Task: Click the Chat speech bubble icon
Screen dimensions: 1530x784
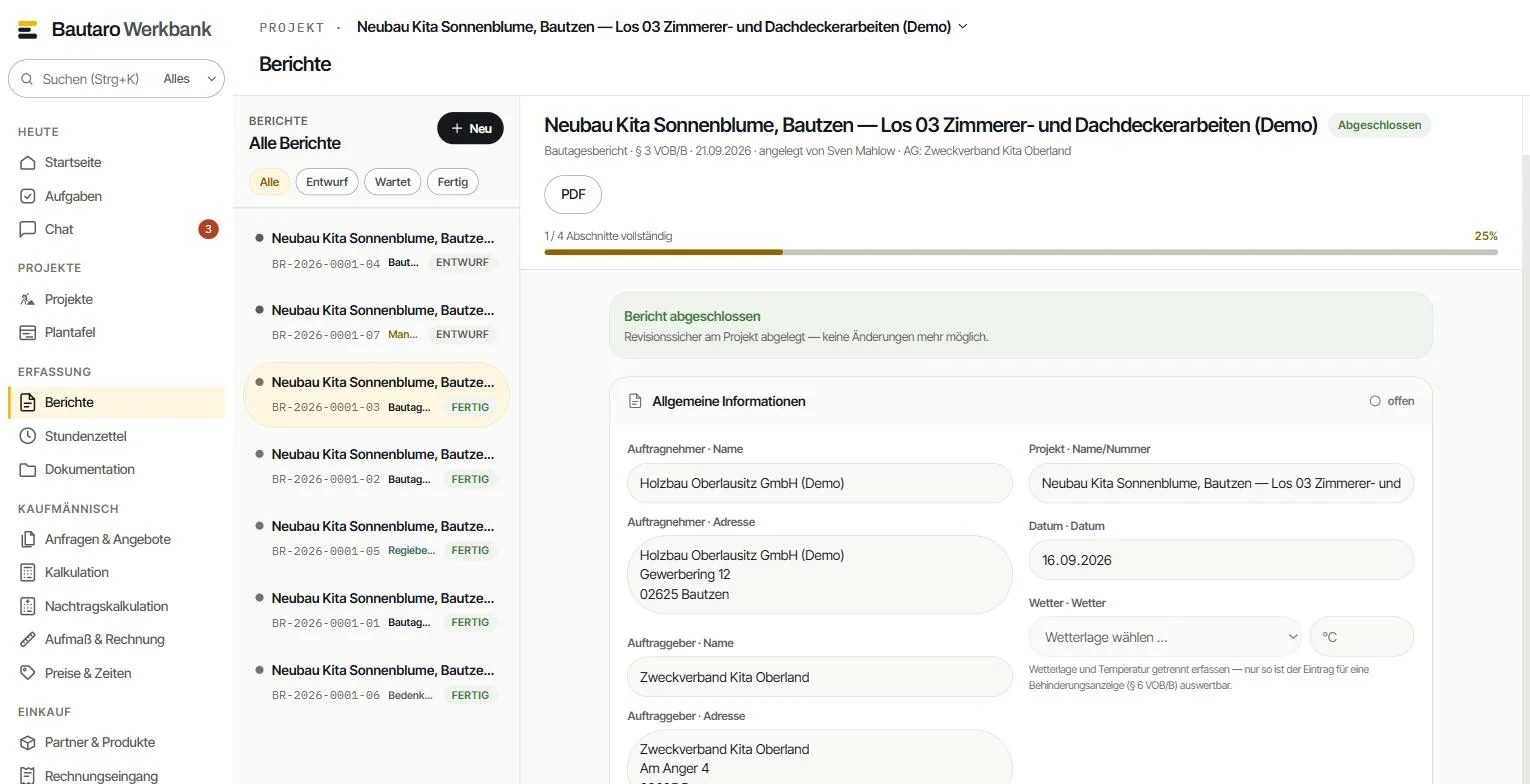Action: tap(28, 229)
